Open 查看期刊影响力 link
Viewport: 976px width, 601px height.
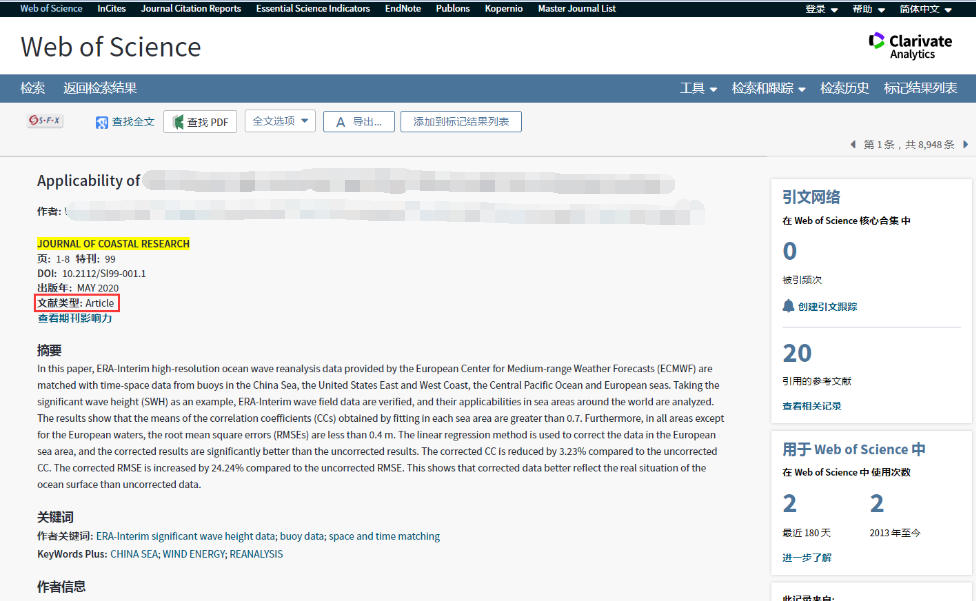tap(75, 318)
